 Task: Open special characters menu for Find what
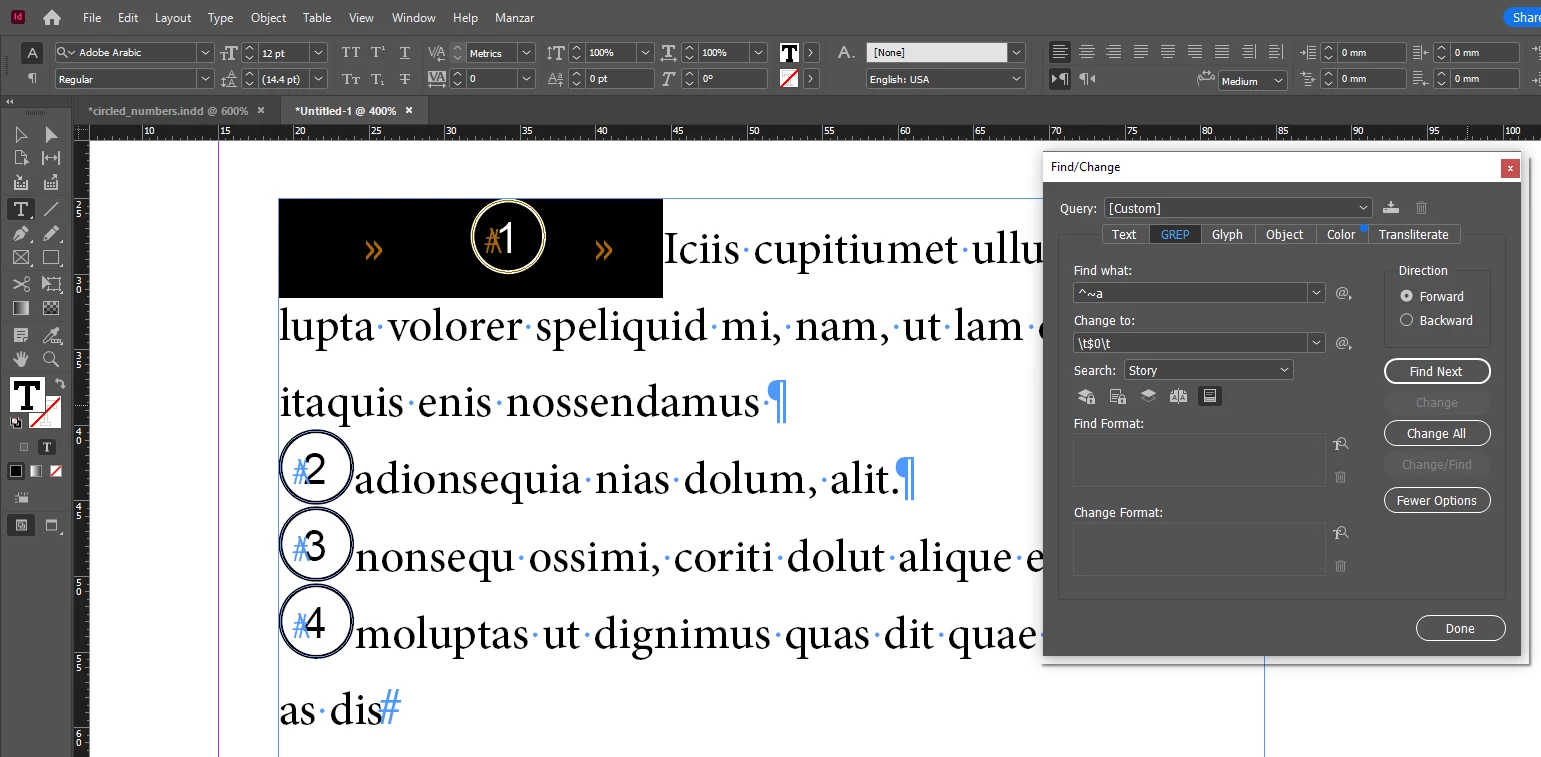(1343, 293)
